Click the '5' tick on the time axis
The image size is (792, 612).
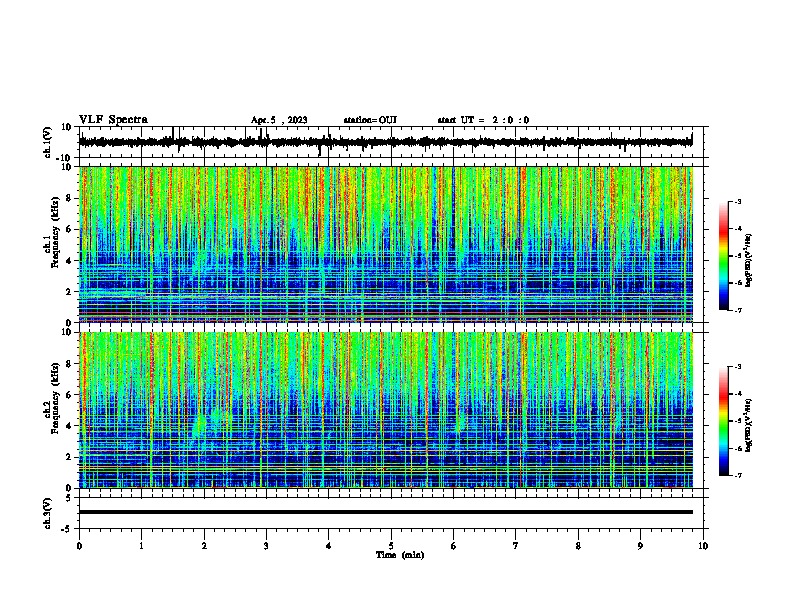[x=391, y=546]
